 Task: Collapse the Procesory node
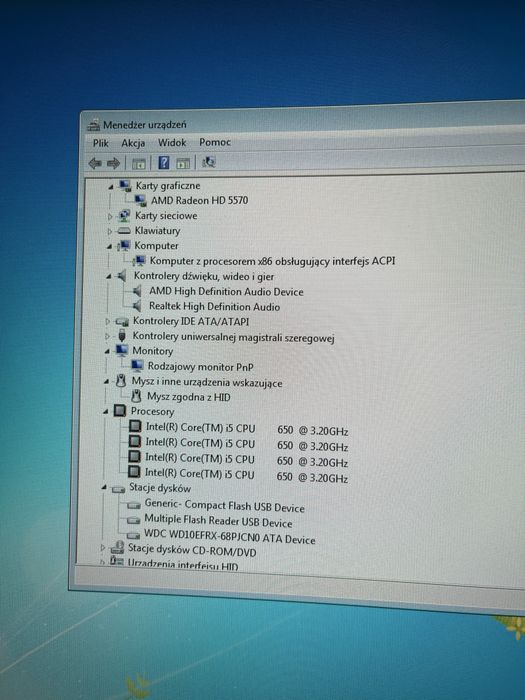(105, 412)
